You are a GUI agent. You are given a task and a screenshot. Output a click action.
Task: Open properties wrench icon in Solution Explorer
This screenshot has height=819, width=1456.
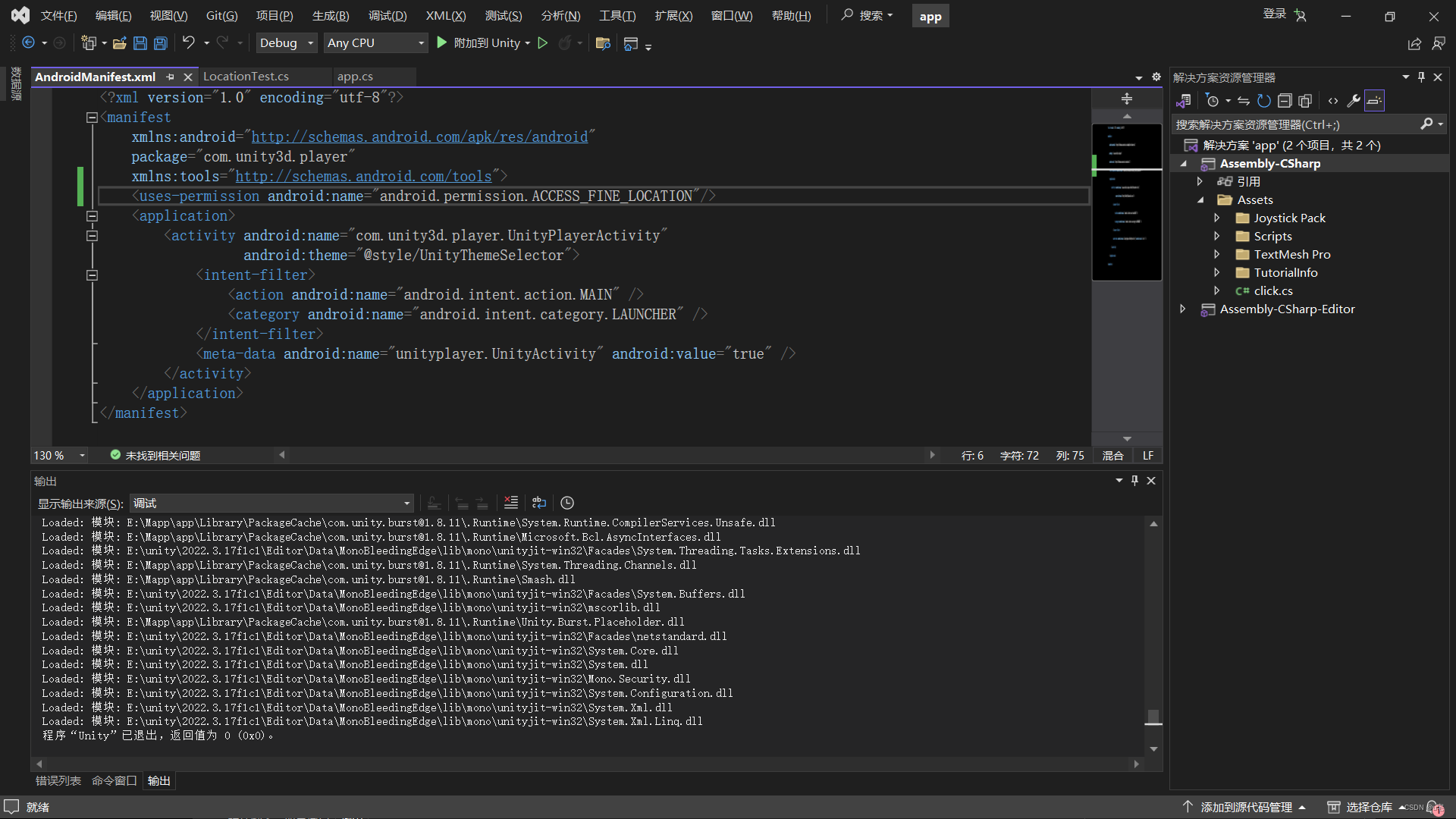click(x=1353, y=101)
